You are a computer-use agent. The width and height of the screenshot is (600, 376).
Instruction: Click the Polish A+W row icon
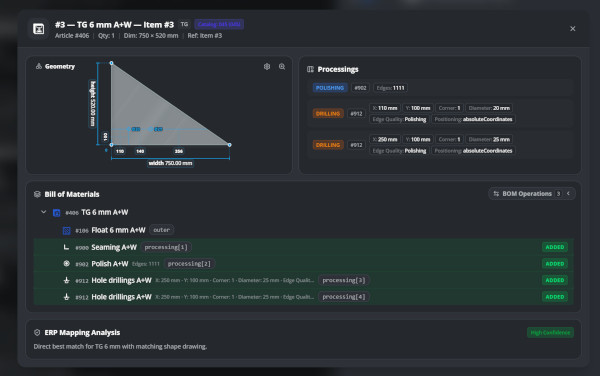tap(67, 264)
